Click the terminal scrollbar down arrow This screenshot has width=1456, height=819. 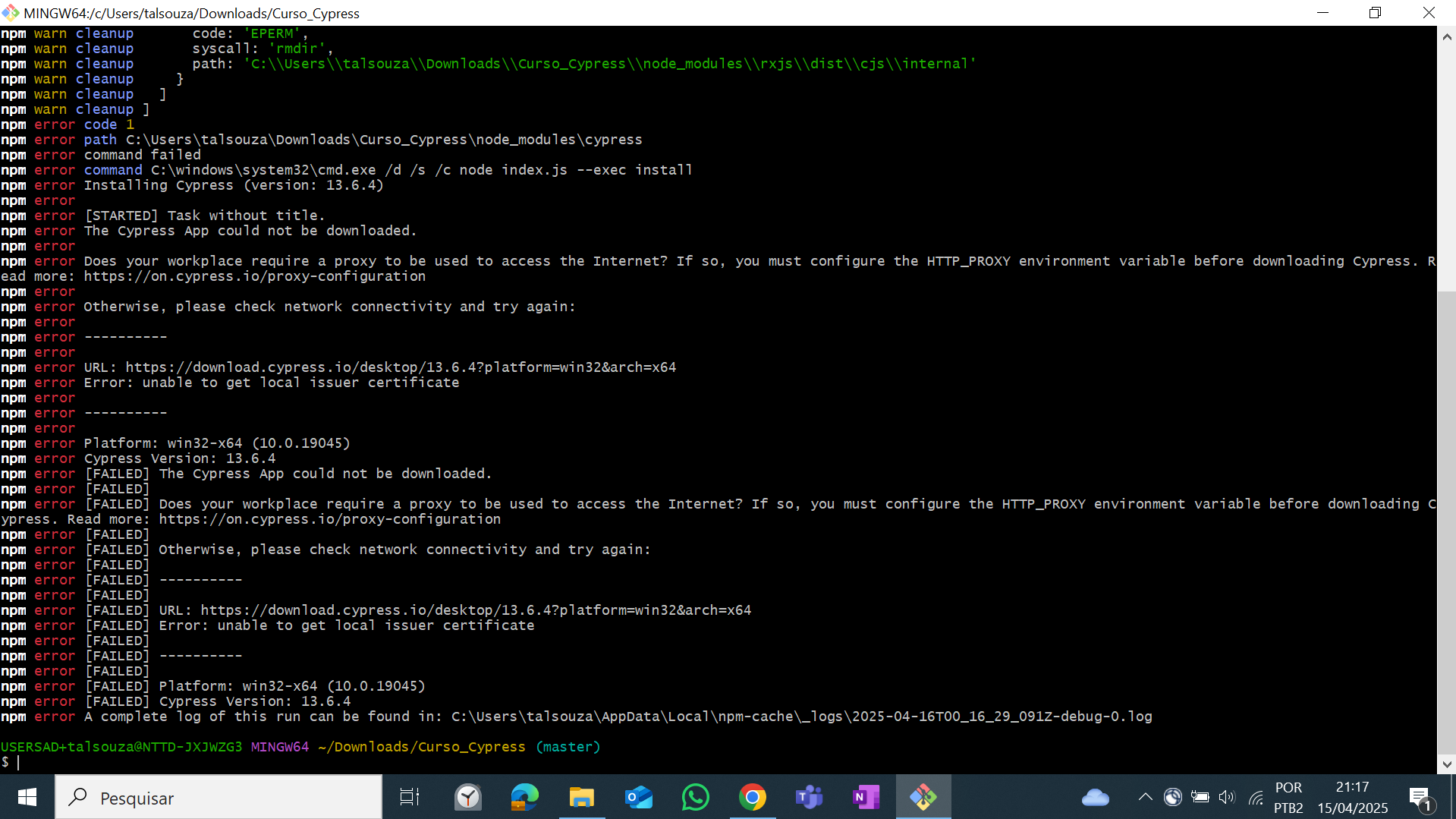tap(1447, 764)
